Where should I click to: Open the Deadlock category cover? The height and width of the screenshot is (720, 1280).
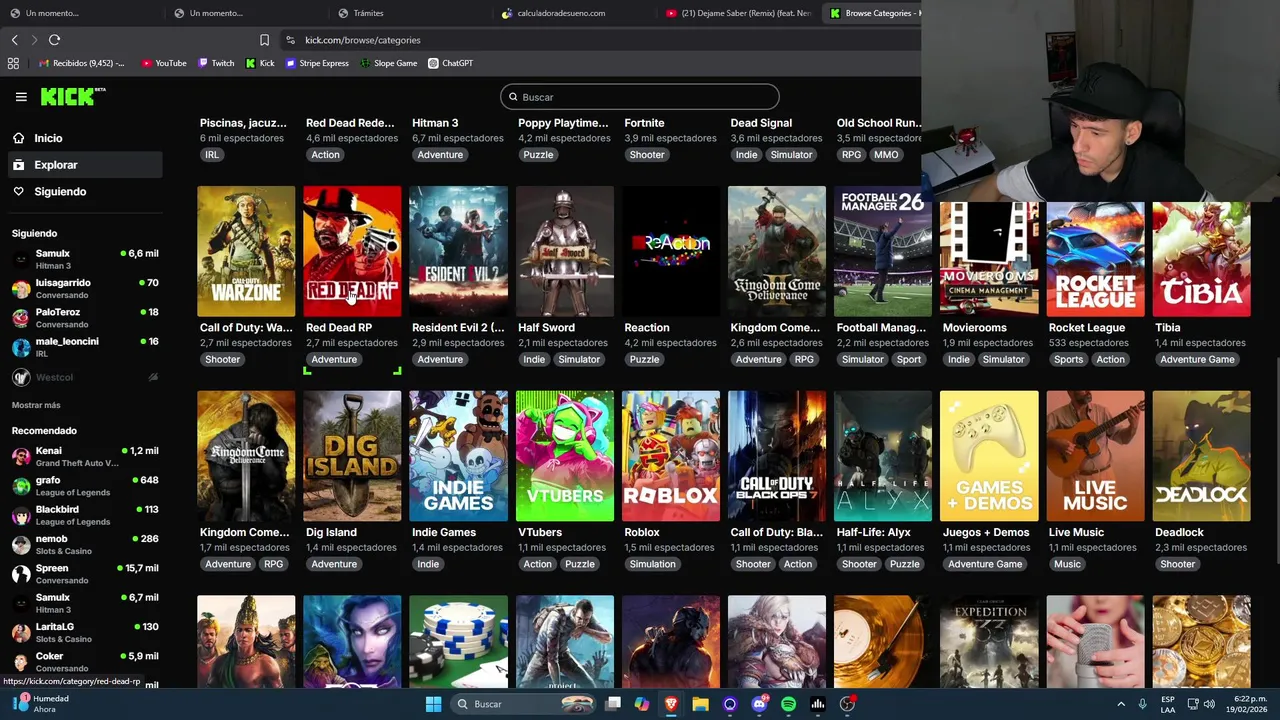click(1201, 456)
